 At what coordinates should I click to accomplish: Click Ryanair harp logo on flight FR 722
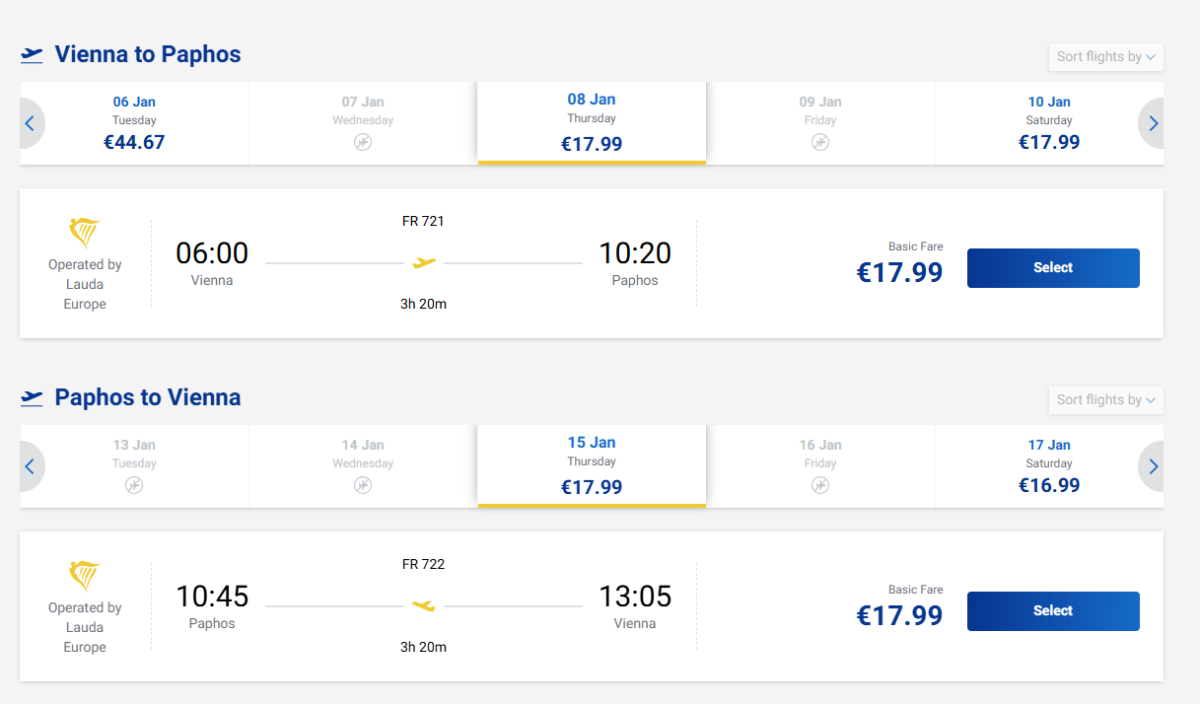tap(84, 577)
